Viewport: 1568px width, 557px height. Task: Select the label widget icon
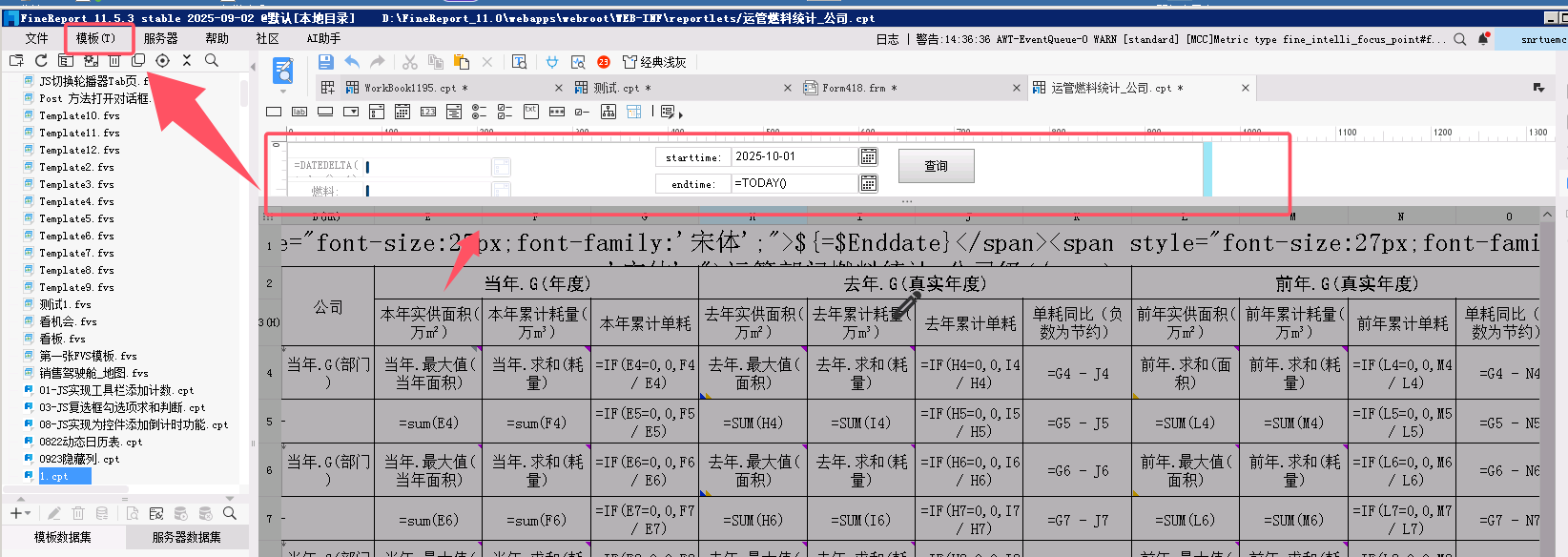point(299,112)
